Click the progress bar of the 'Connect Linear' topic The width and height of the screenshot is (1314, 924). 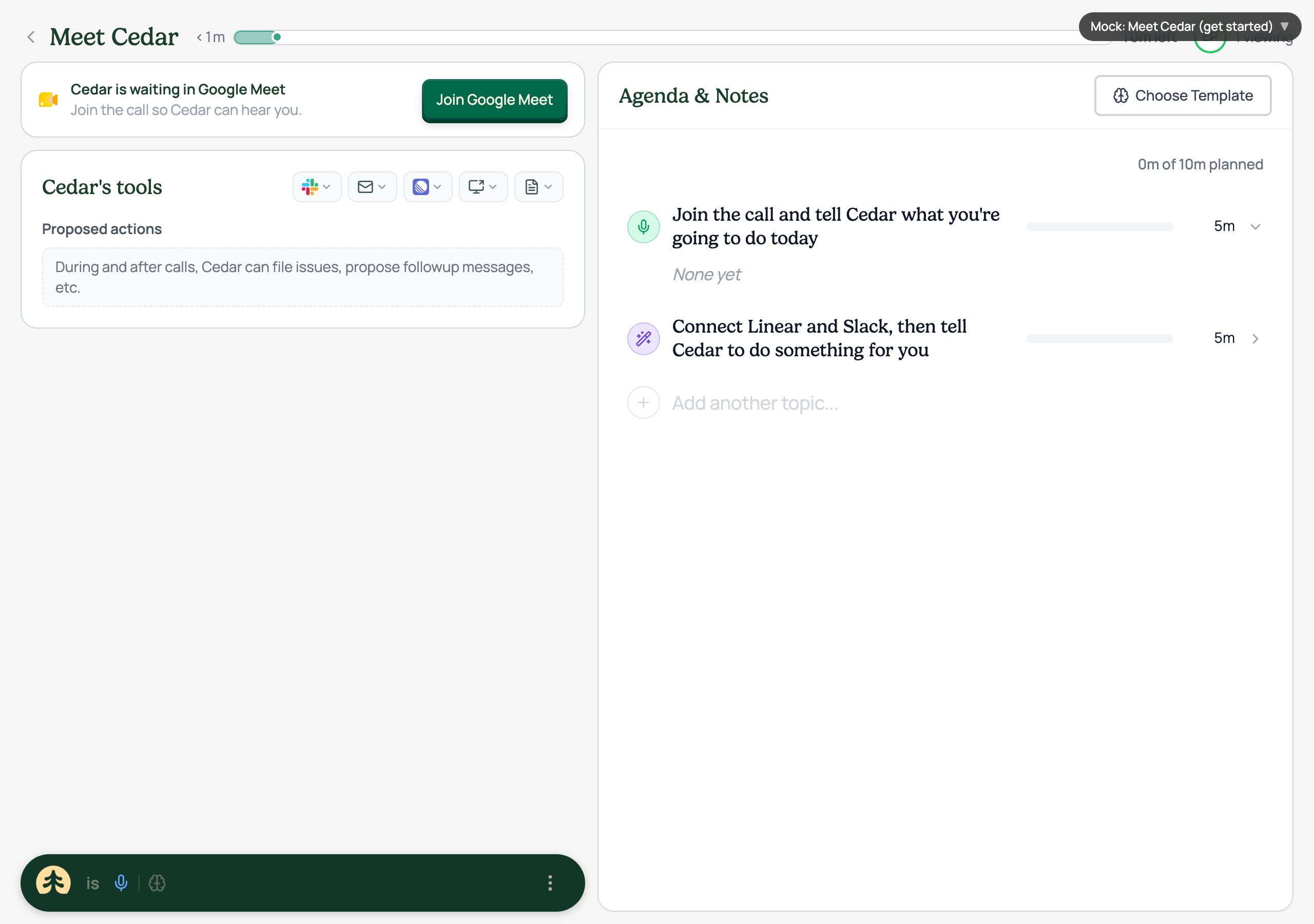(1099, 338)
